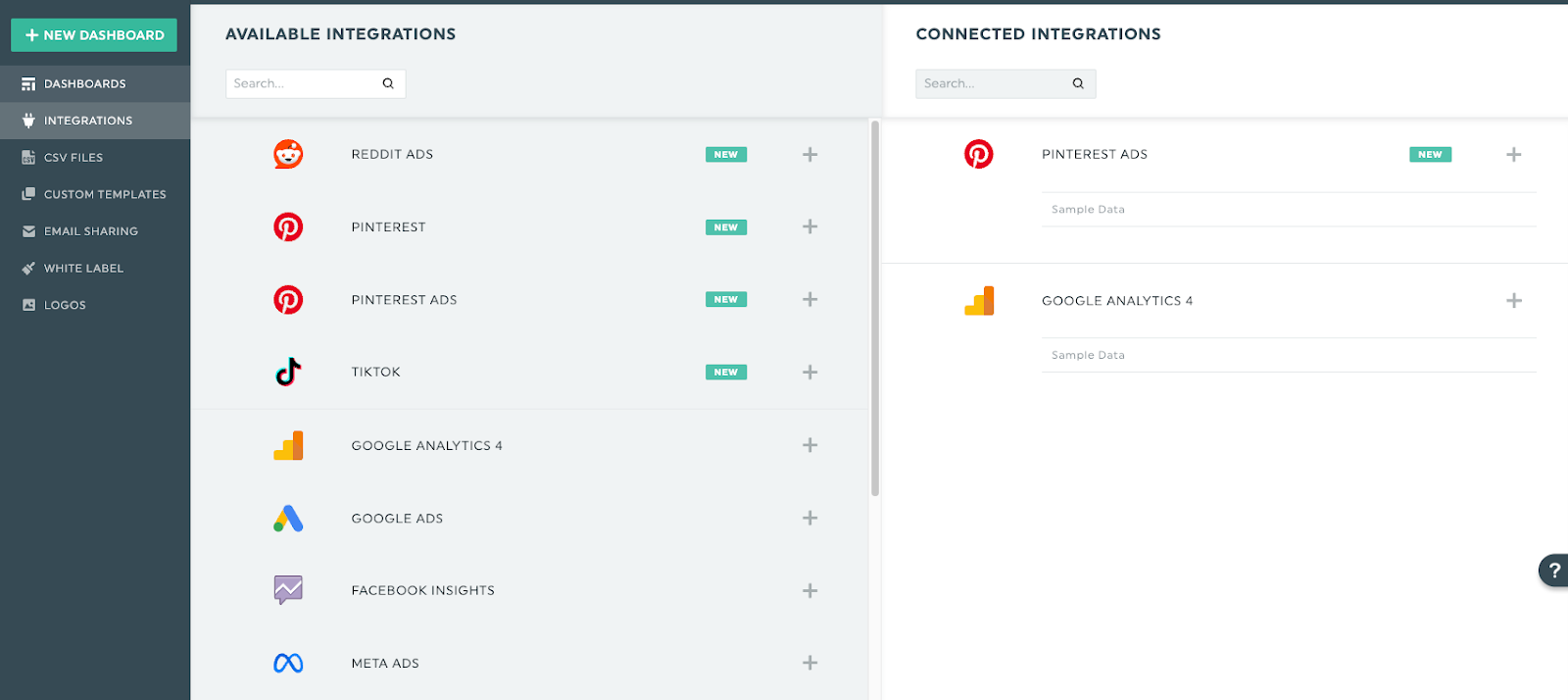Click the help question mark icon
This screenshot has width=1568, height=700.
pos(1553,570)
